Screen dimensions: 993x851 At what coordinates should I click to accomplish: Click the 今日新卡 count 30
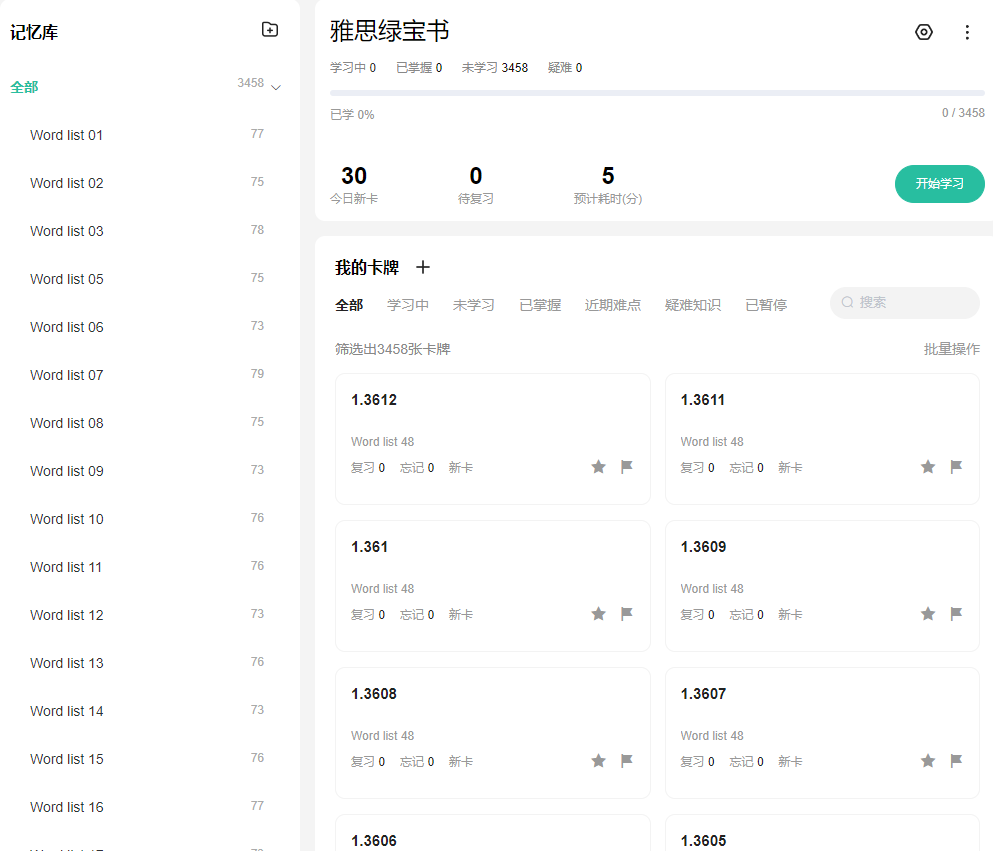tap(354, 175)
